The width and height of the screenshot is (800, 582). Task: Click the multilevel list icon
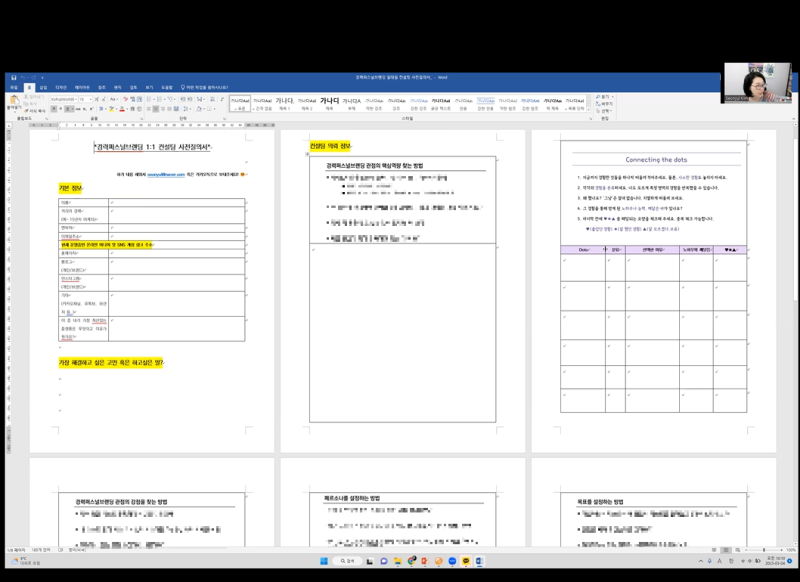click(171, 99)
